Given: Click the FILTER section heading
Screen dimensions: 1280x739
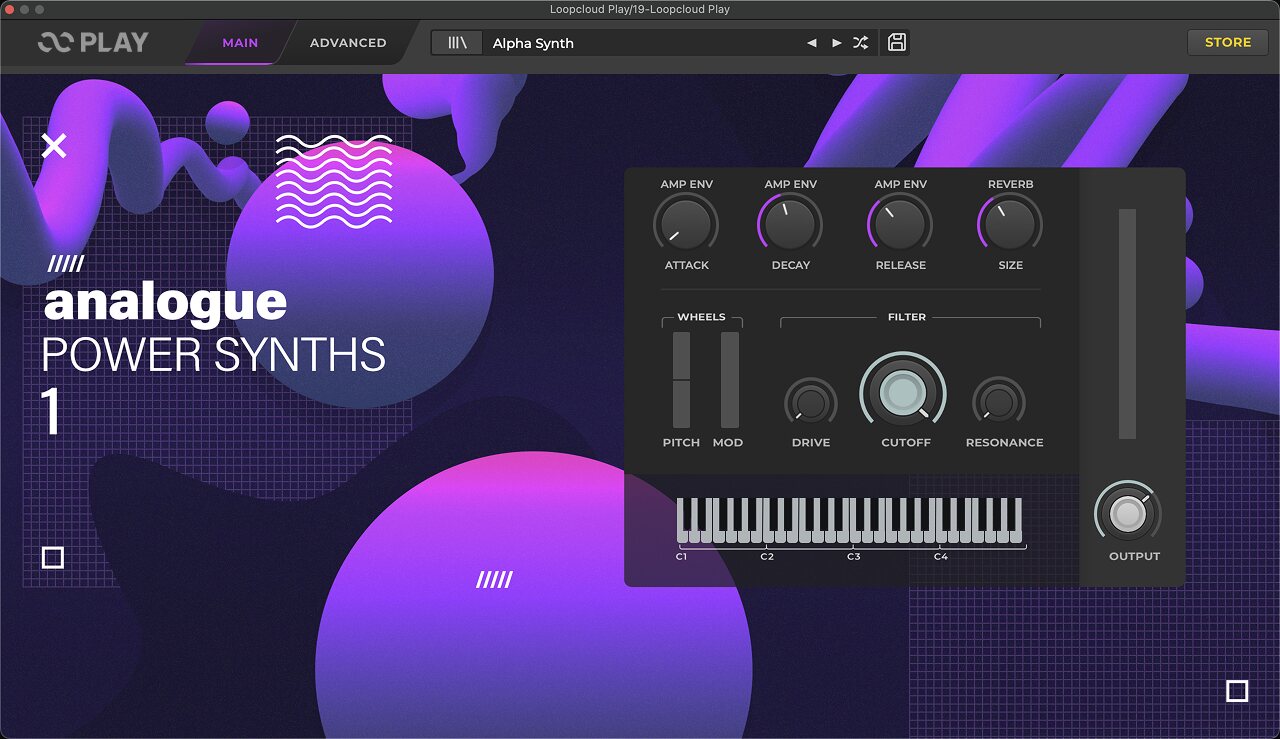Looking at the screenshot, I should point(907,317).
